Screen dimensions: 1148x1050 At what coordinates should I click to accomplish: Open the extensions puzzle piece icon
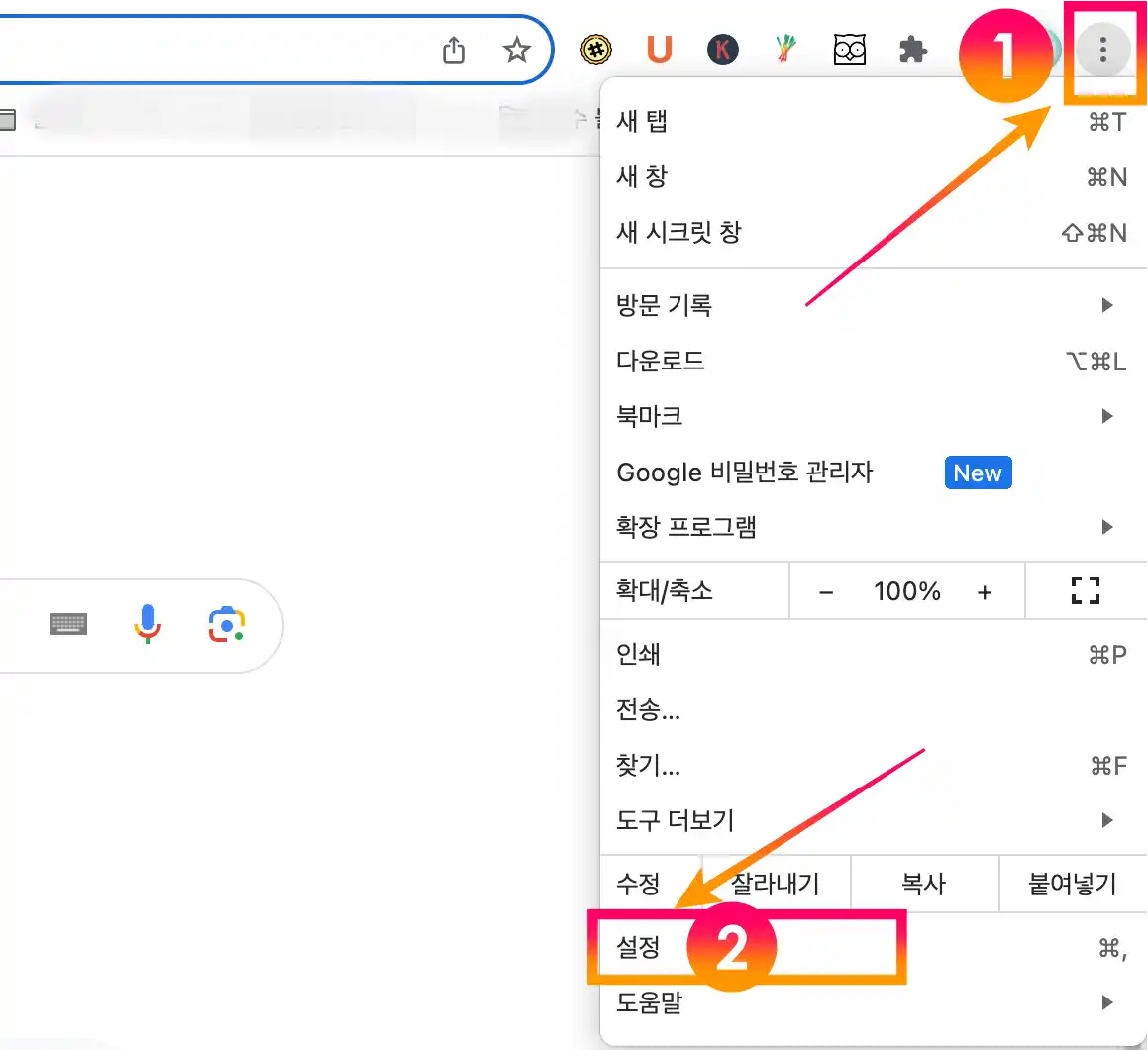pyautogui.click(x=912, y=50)
